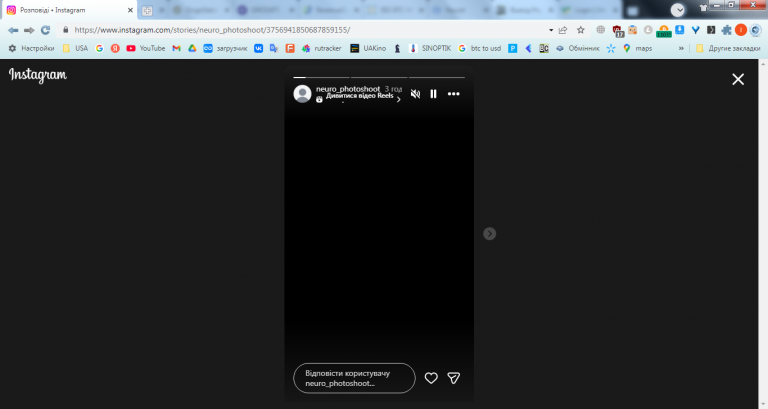Open the share page icon in the address bar
Image resolution: width=768 pixels, height=409 pixels.
[x=563, y=30]
